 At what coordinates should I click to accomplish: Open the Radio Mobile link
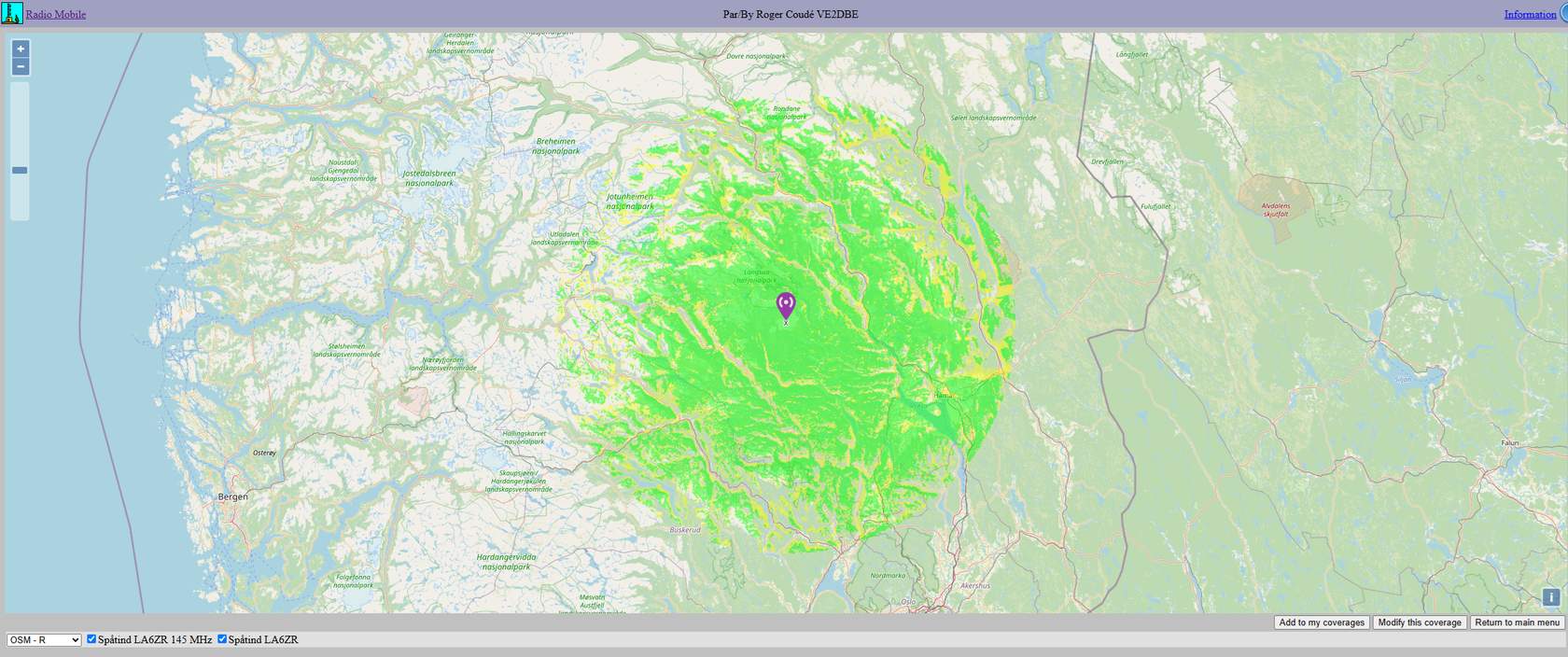coord(56,14)
